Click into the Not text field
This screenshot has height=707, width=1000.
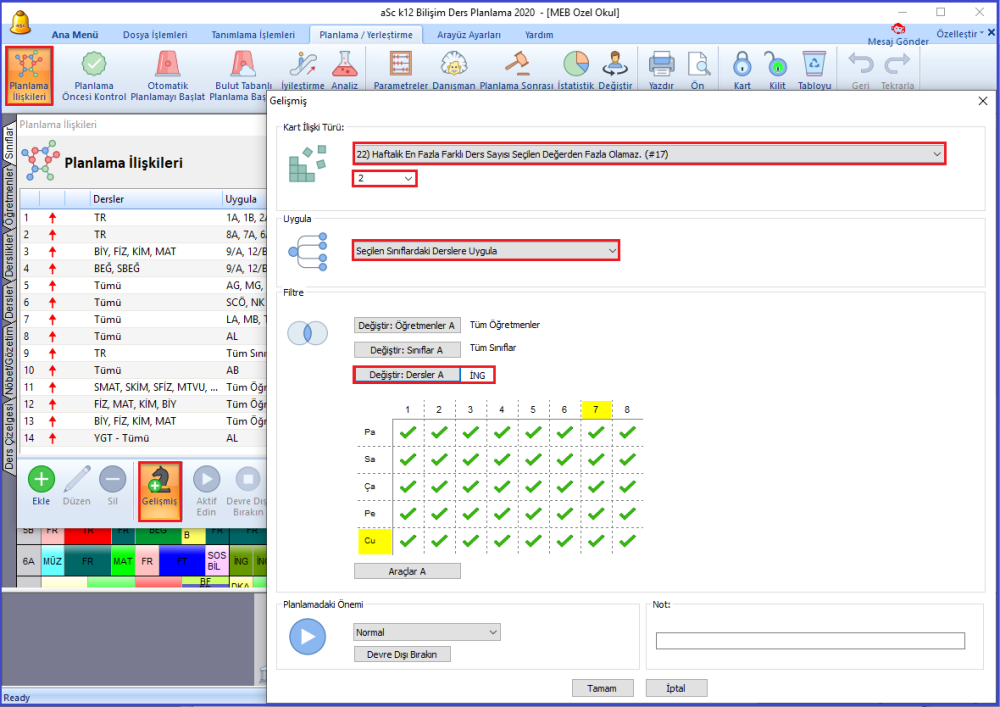click(810, 641)
